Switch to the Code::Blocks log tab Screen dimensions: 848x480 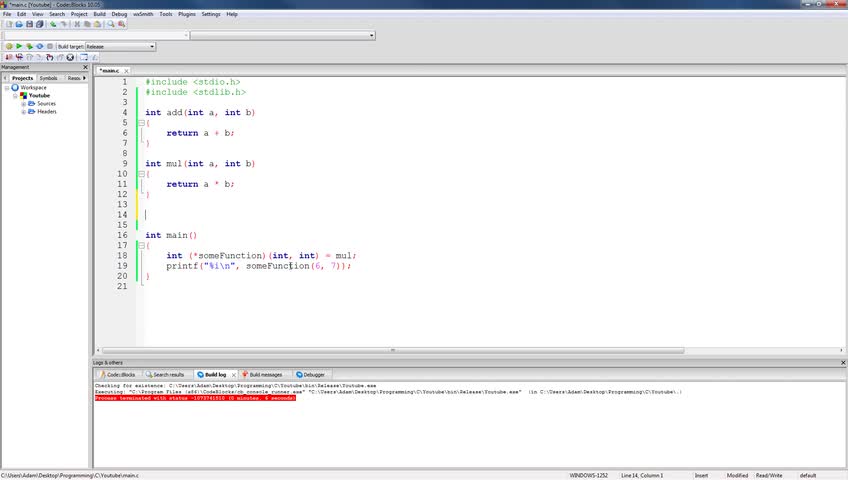point(117,375)
